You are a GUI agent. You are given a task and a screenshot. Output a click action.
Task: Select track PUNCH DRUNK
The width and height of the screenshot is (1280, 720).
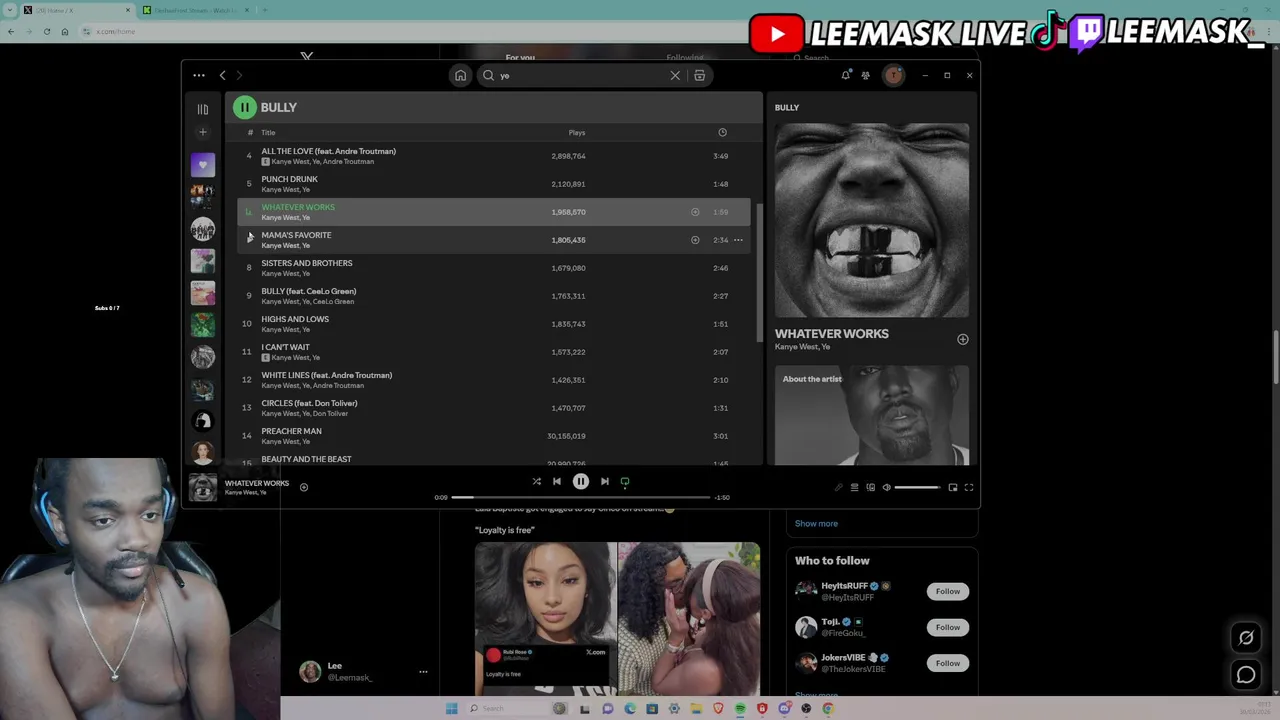tap(494, 184)
